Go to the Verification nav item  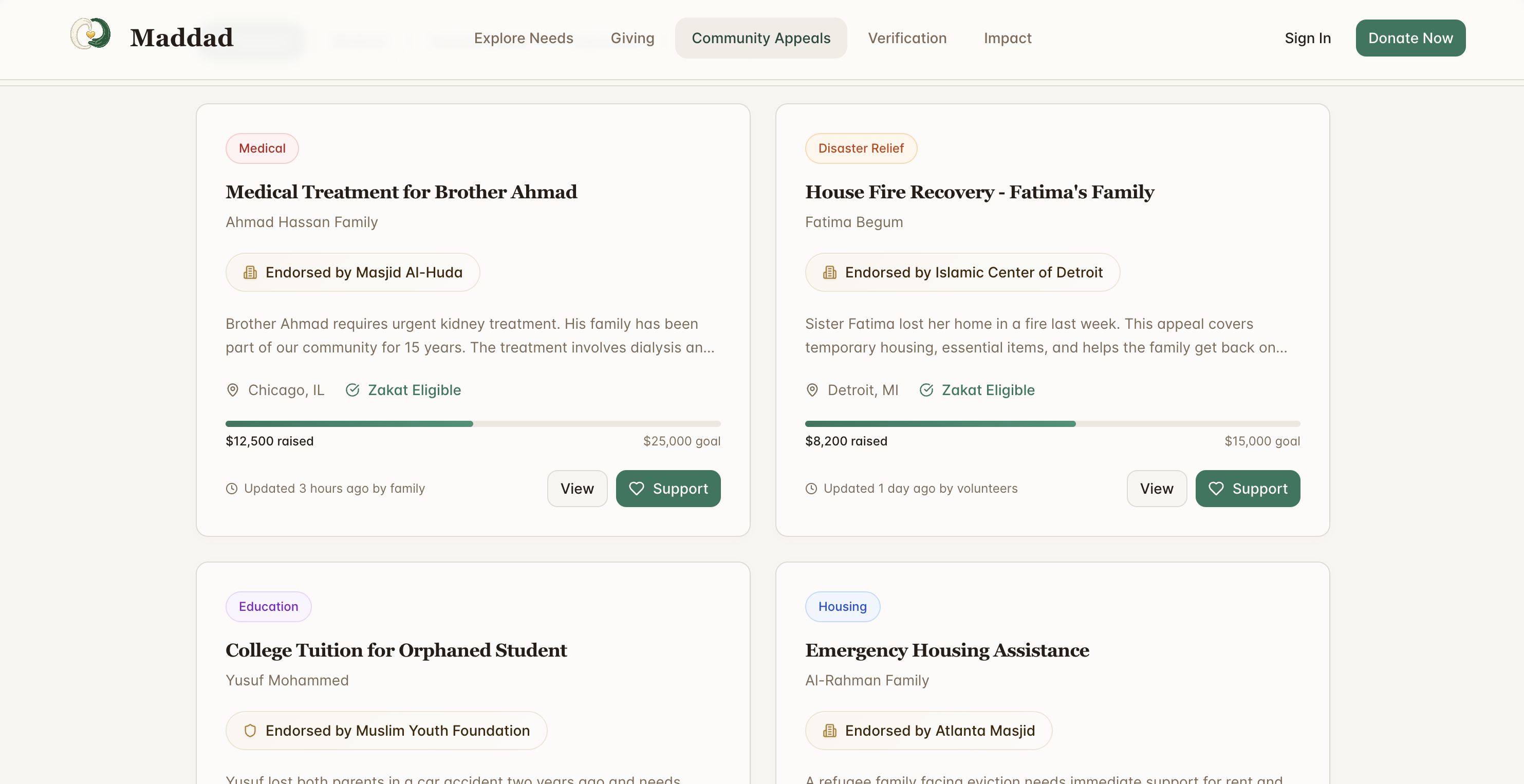pos(907,38)
